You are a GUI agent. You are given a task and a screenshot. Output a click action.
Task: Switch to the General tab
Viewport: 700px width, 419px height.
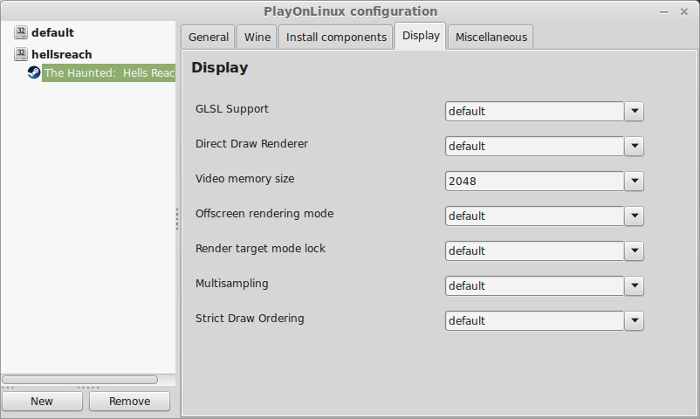pyautogui.click(x=208, y=37)
